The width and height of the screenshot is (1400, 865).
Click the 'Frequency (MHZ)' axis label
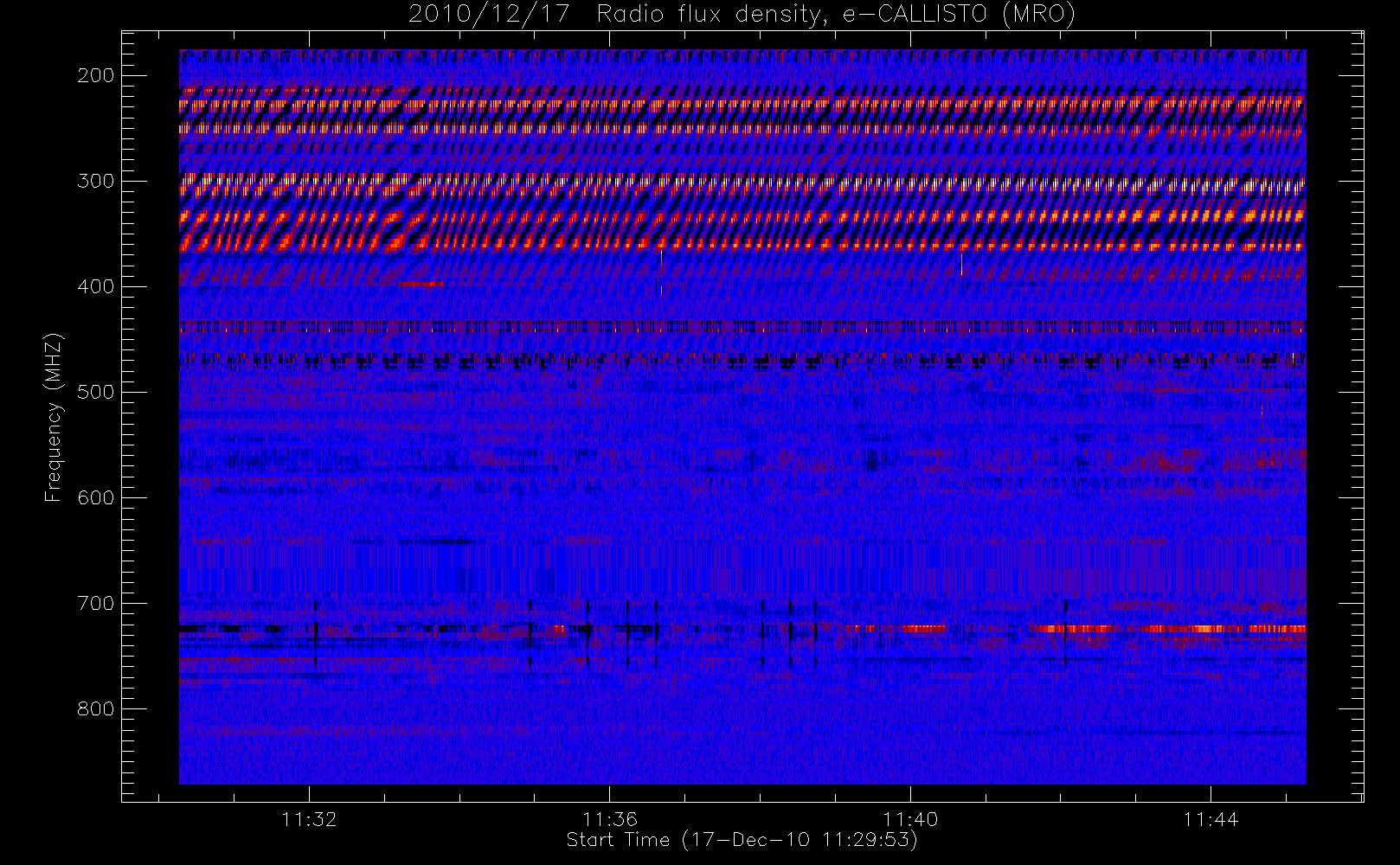pyautogui.click(x=54, y=417)
